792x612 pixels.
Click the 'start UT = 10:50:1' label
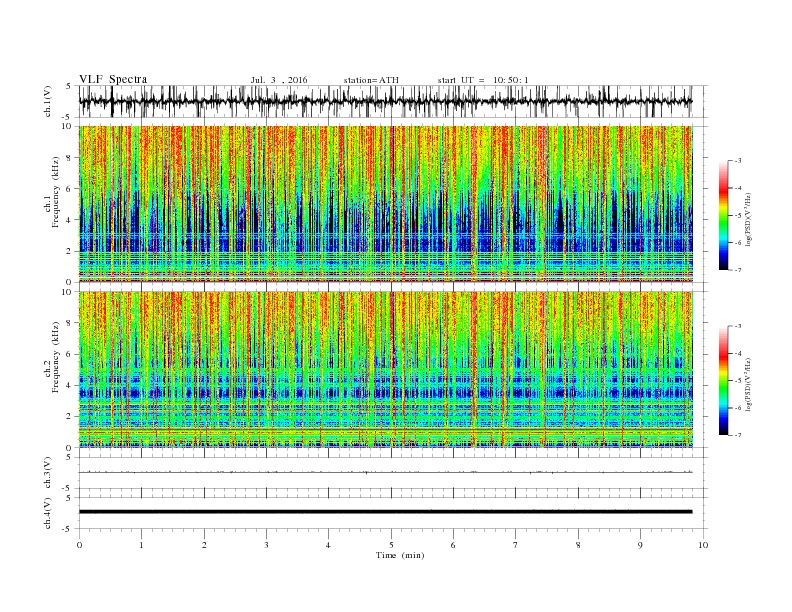point(483,80)
